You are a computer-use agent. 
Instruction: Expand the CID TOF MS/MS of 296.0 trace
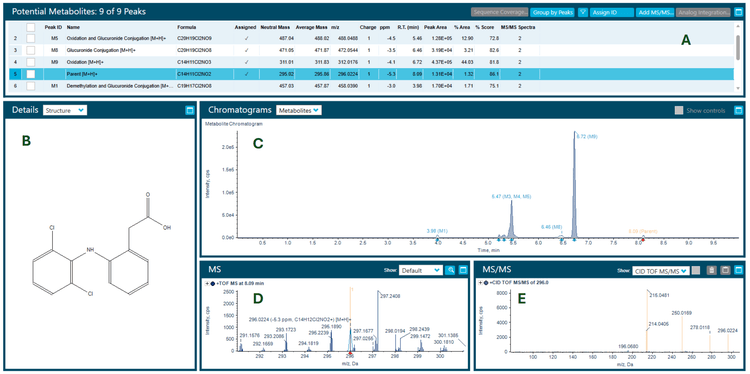click(480, 283)
